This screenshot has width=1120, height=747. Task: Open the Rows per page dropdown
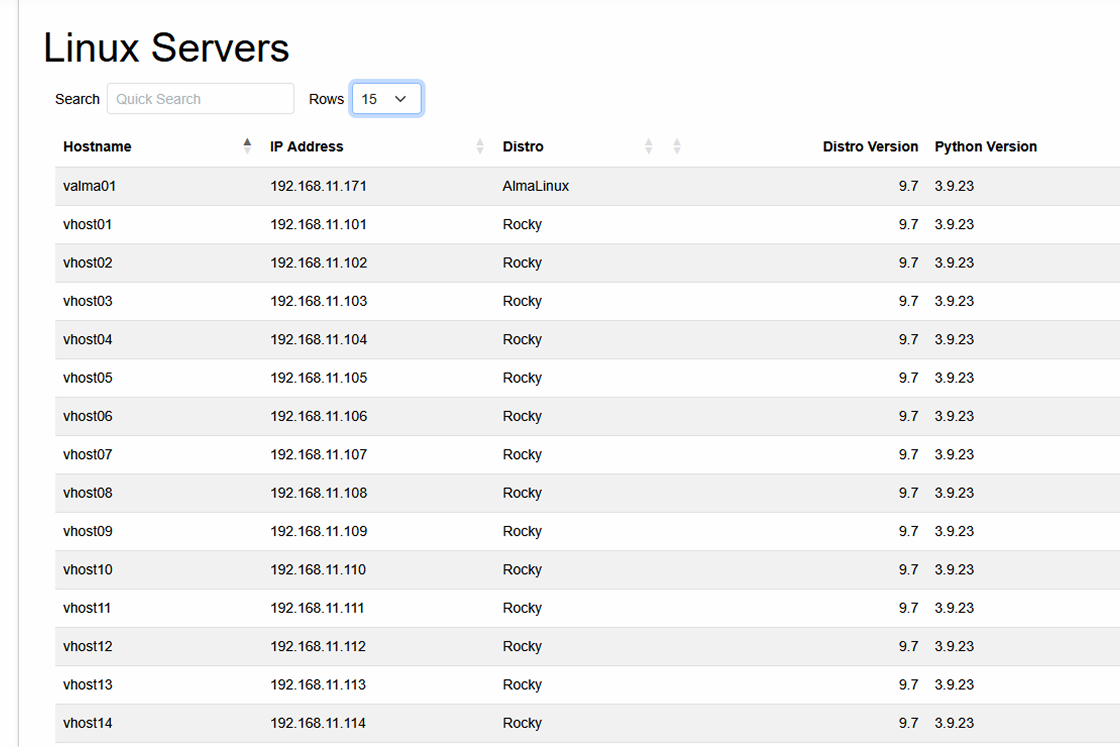(386, 99)
